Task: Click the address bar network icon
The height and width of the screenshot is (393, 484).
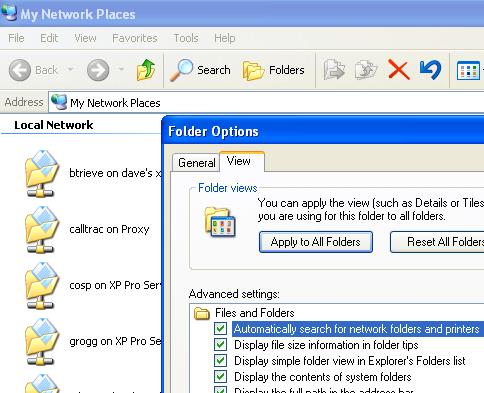Action: coord(59,102)
